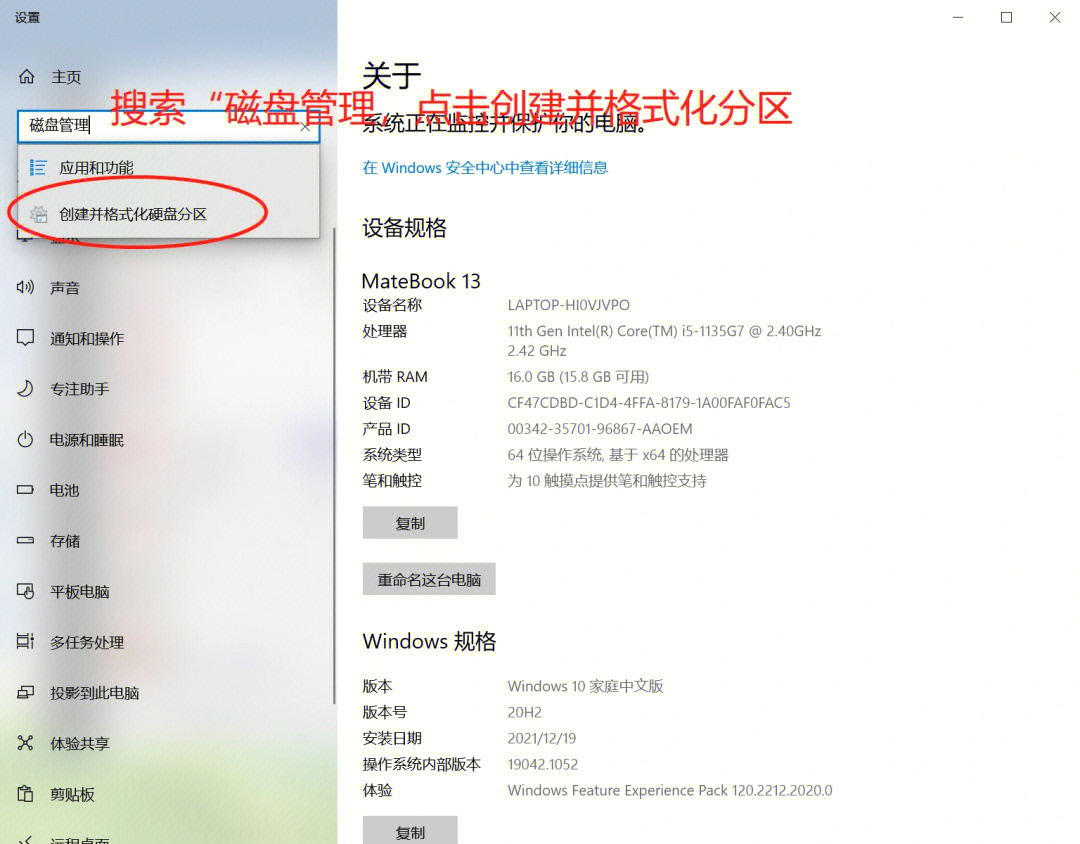The image size is (1080, 844).
Task: Click the clipboard icon
Action: point(25,794)
